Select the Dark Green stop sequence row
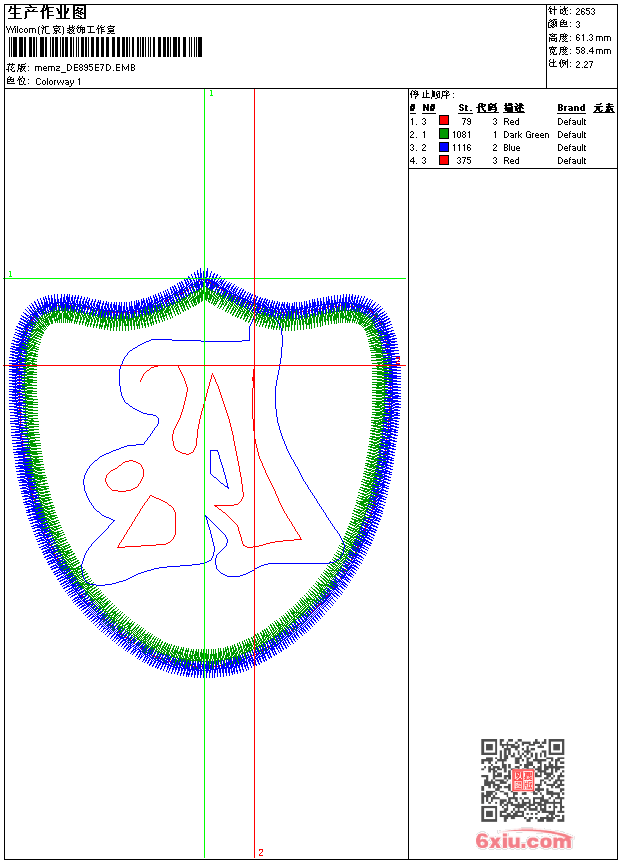The height and width of the screenshot is (860, 620). (x=526, y=134)
